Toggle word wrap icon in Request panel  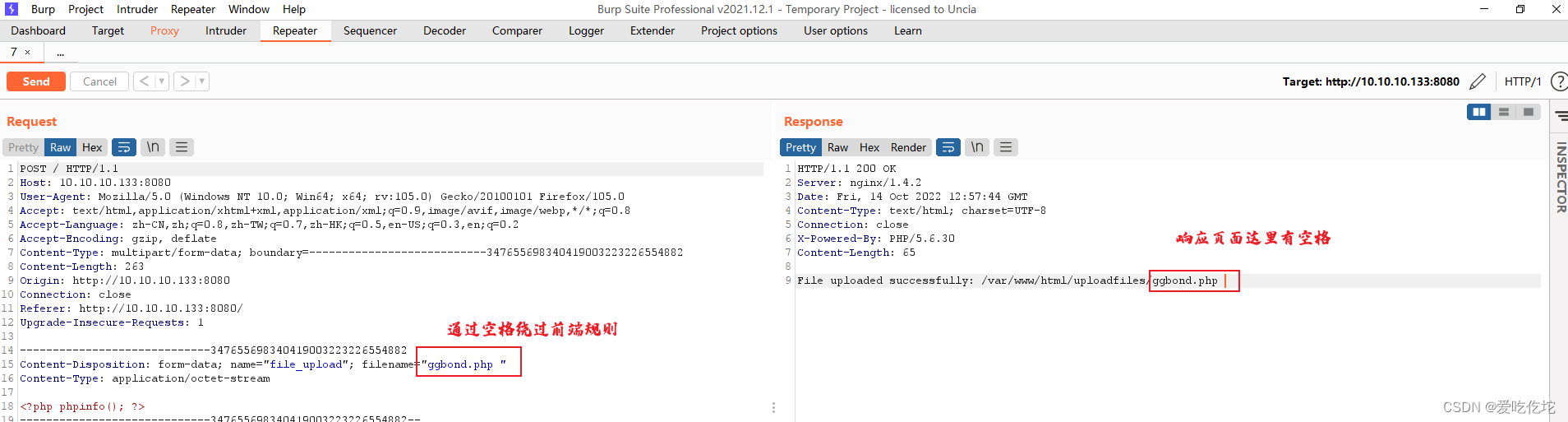click(124, 147)
